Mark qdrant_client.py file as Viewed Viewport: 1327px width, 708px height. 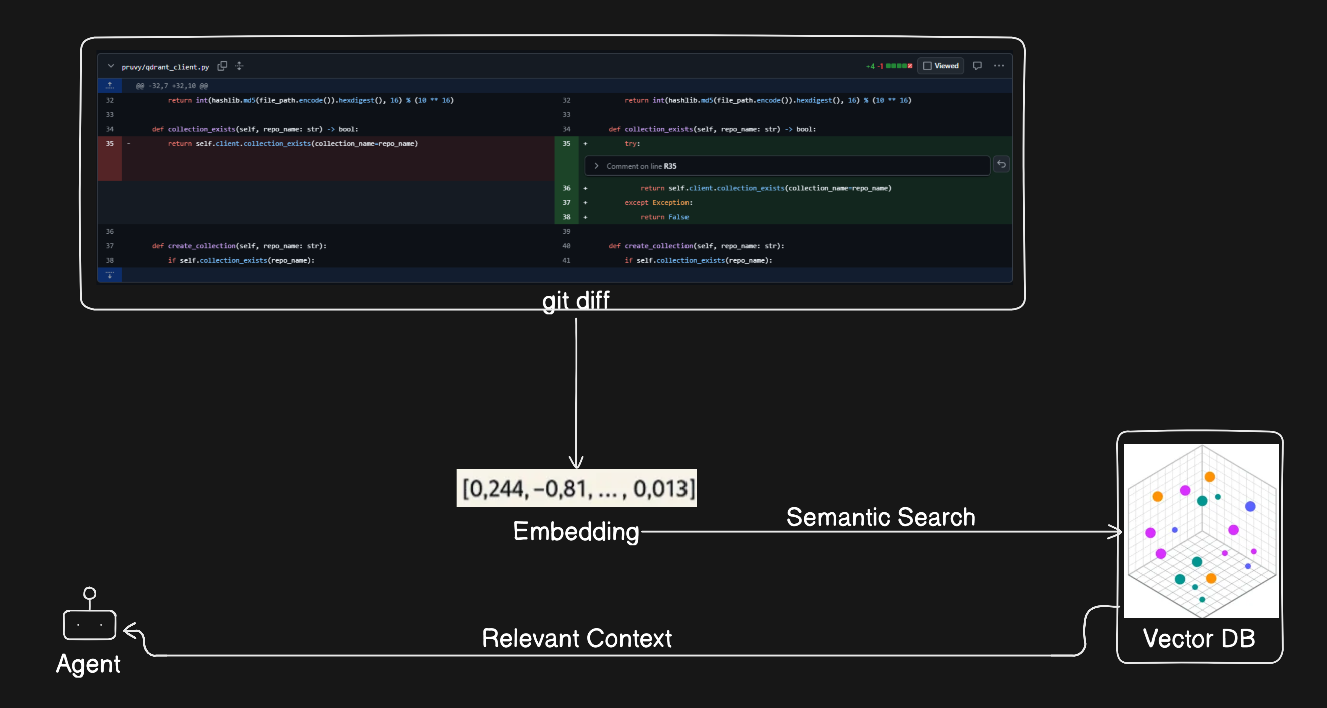940,66
